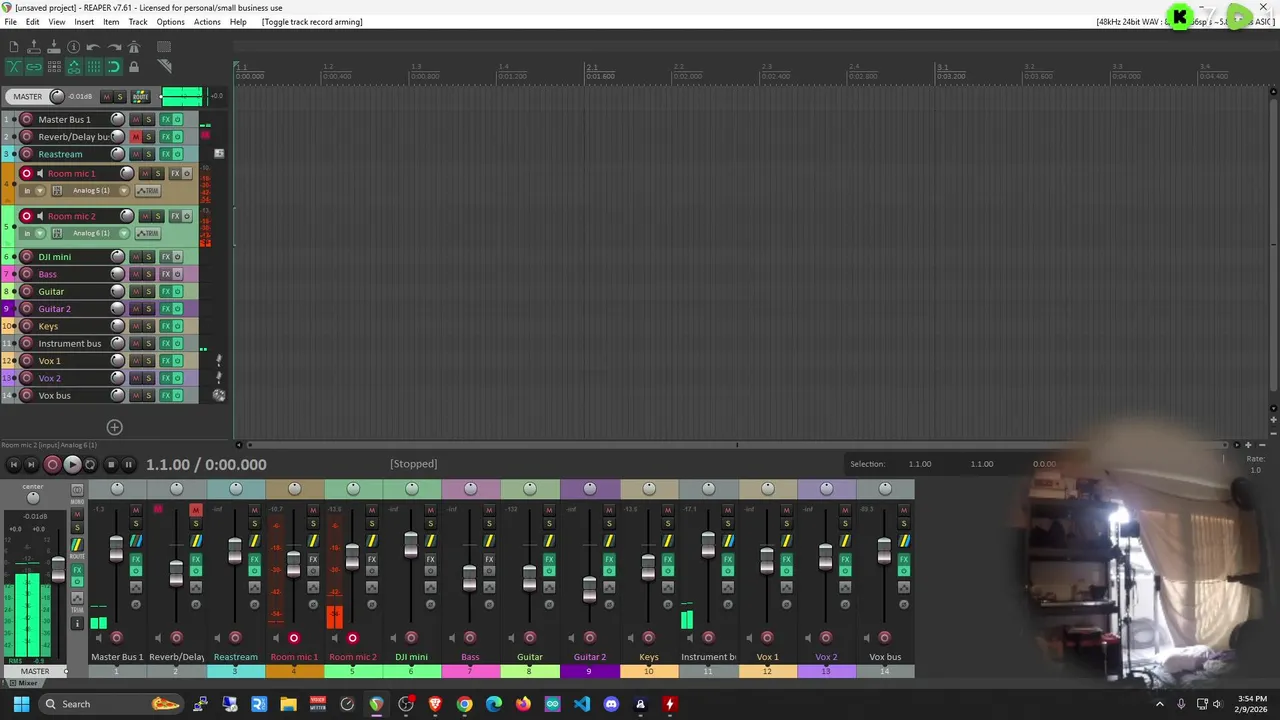Viewport: 1280px width, 720px height.
Task: Open the Options menu
Action: click(170, 22)
